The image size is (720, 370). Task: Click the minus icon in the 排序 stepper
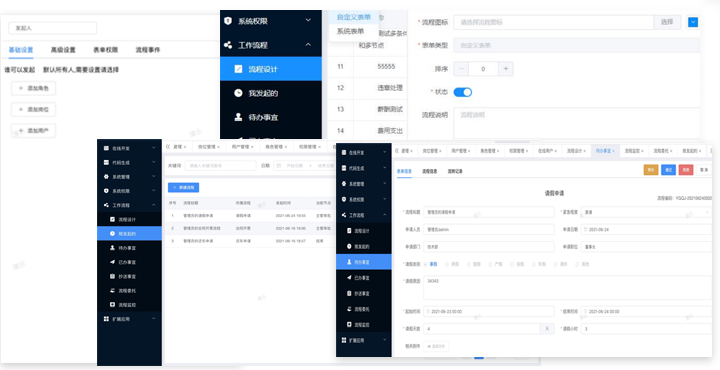(461, 69)
